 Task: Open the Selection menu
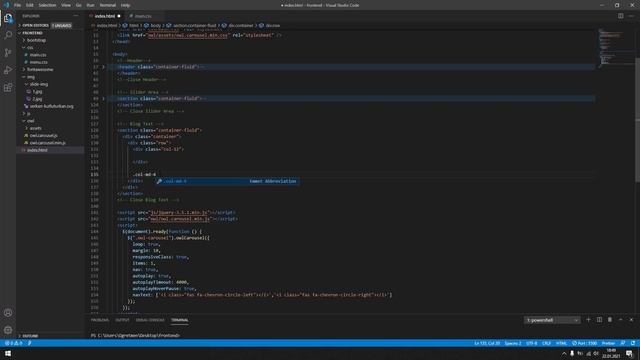(47, 5)
